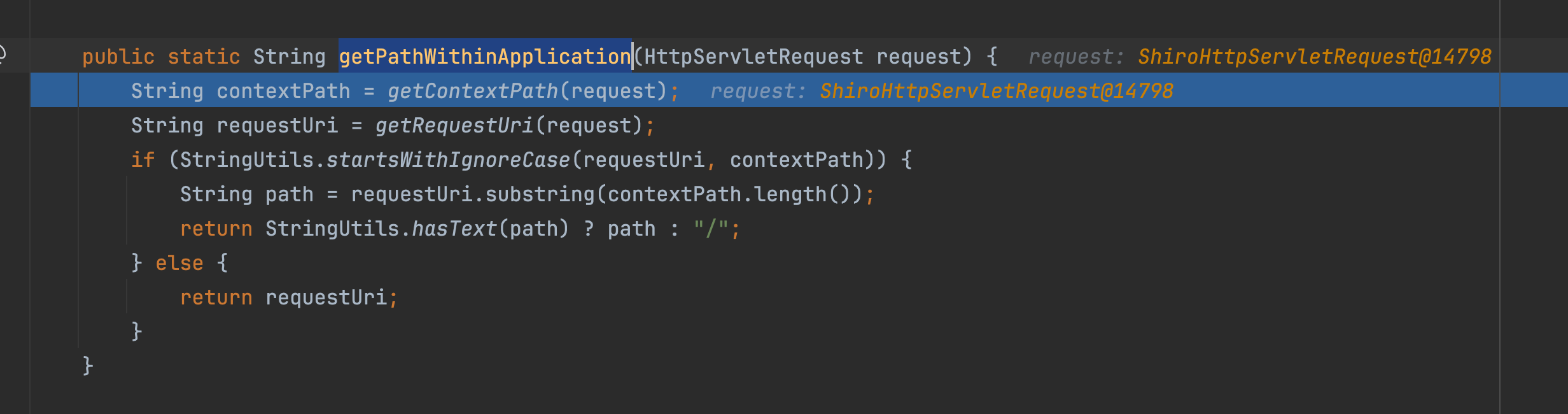The height and width of the screenshot is (414, 1568).
Task: Click the ShiroHttpServletRequest@14798 hint on the contextPath line
Action: (996, 91)
